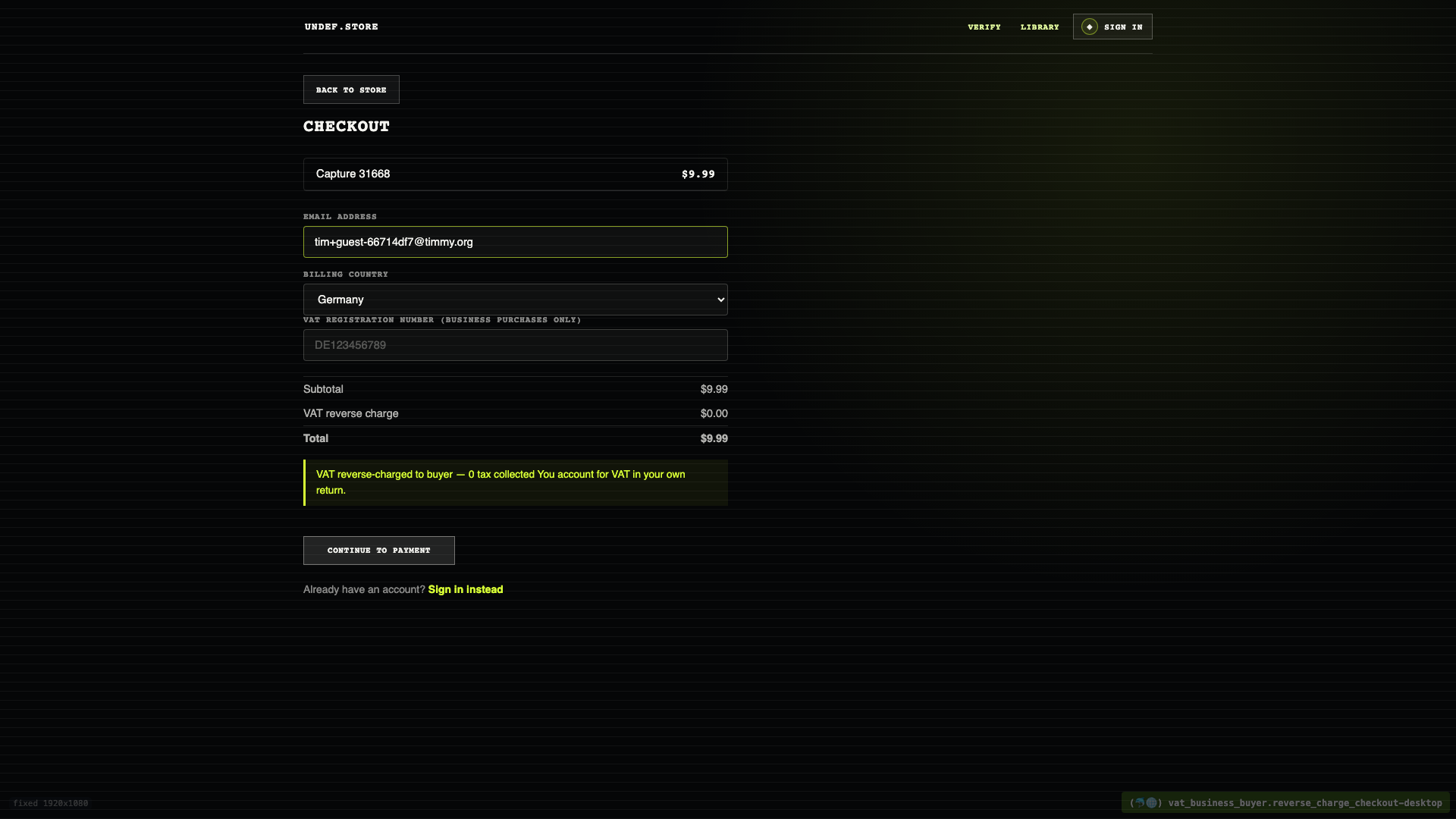Click the Capture 31668 item name
The image size is (1456, 819).
(353, 174)
